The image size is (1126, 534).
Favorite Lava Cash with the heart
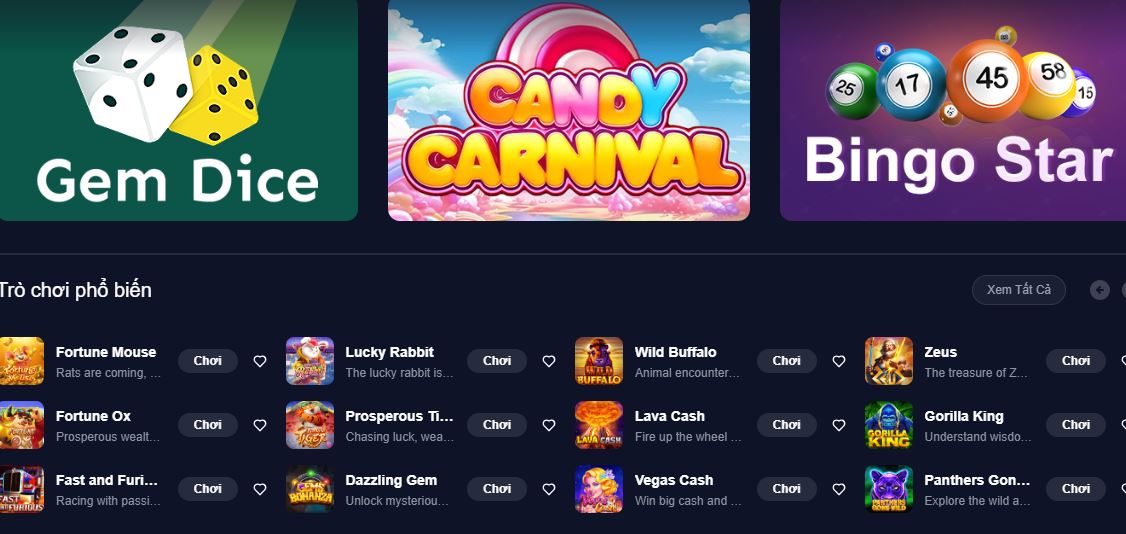pyautogui.click(x=839, y=425)
